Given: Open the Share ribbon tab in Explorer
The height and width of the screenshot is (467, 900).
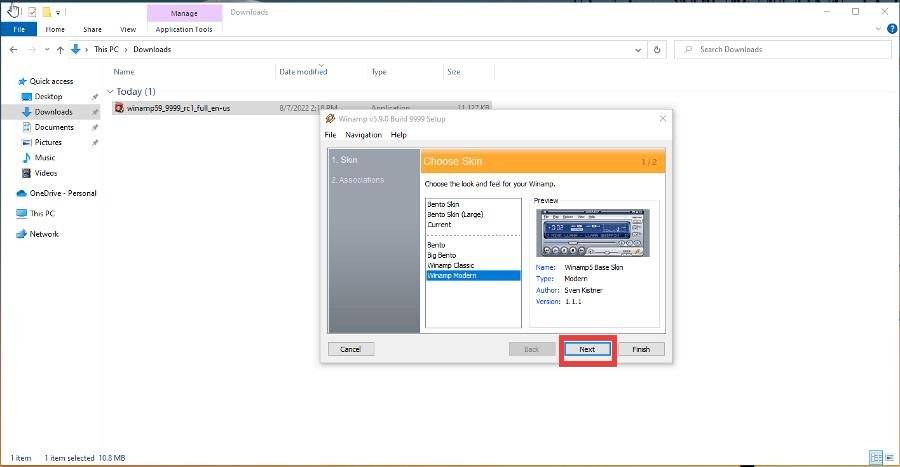Looking at the screenshot, I should click(92, 29).
